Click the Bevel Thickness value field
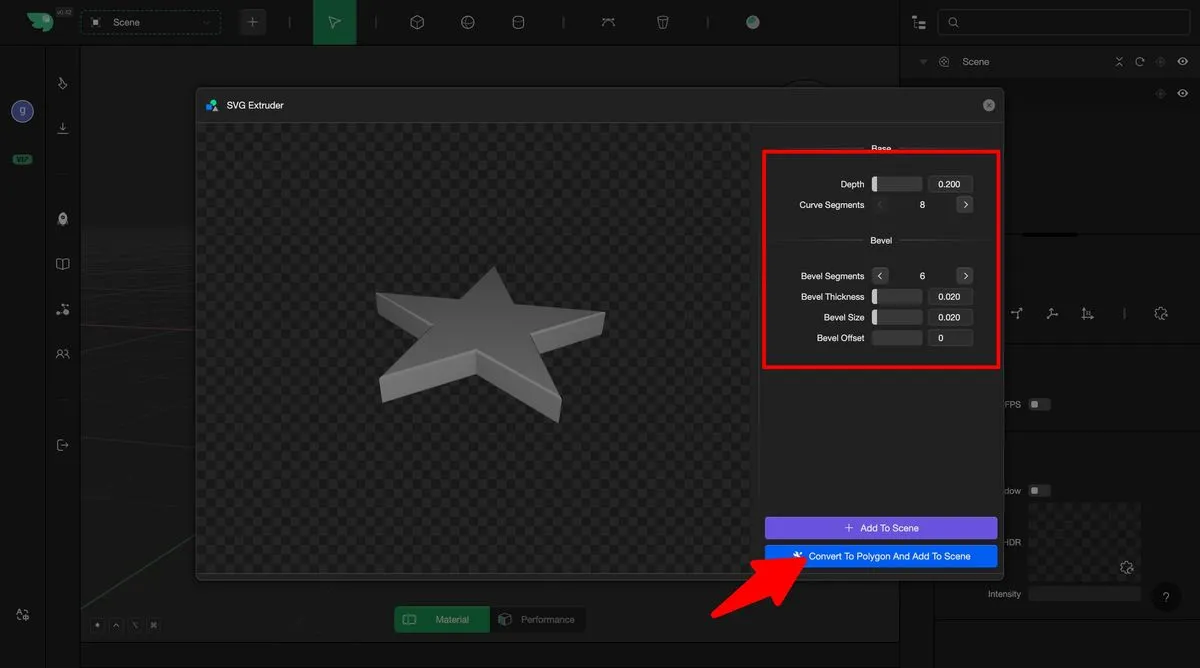This screenshot has width=1200, height=668. point(949,297)
